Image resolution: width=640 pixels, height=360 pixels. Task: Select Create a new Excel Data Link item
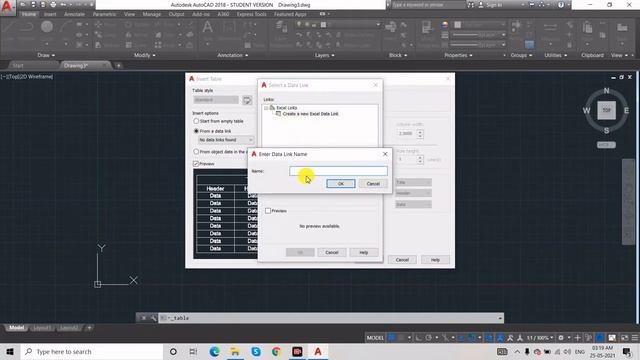coord(310,114)
